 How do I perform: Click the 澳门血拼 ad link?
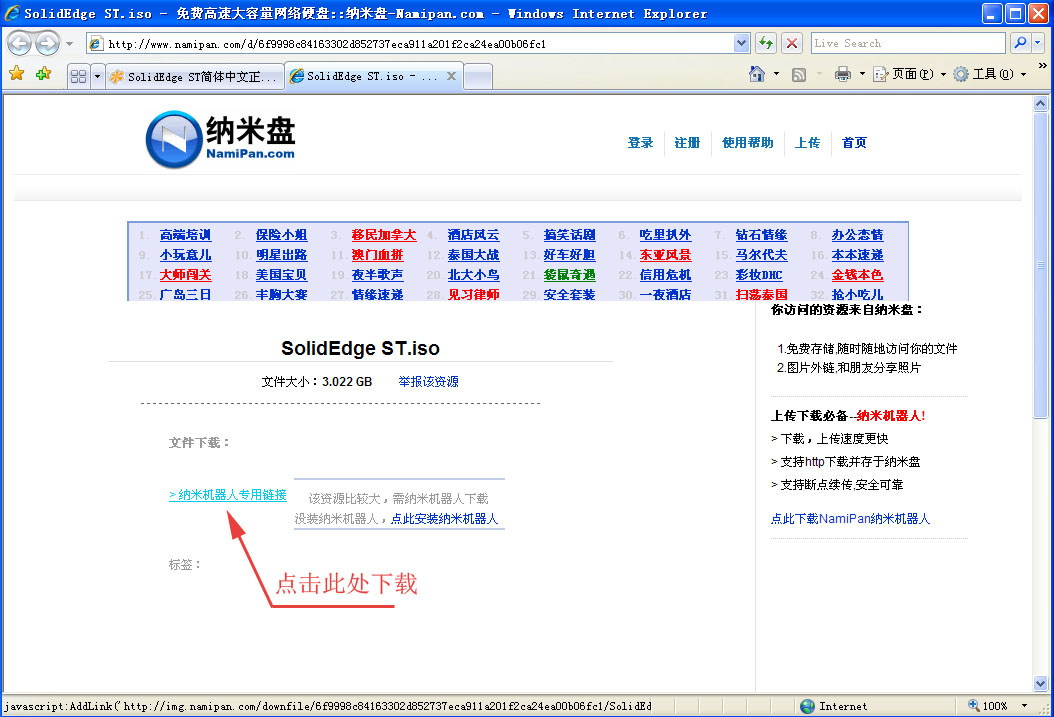pyautogui.click(x=377, y=255)
